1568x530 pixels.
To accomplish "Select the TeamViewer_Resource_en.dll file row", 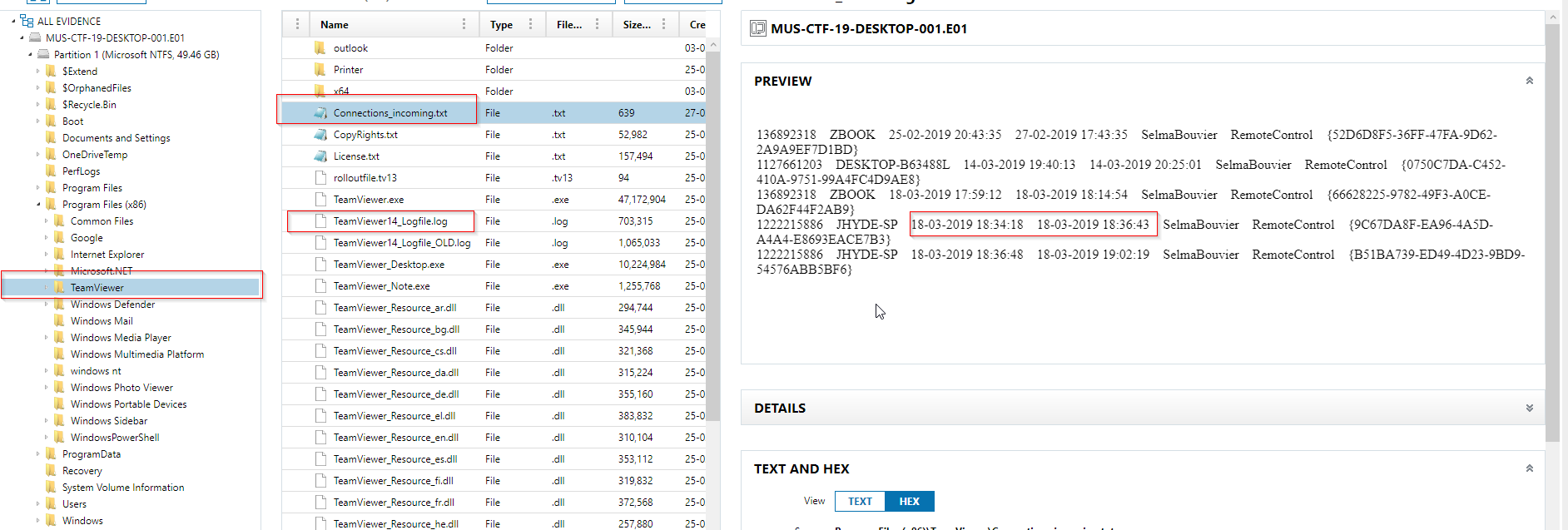I will coord(494,437).
